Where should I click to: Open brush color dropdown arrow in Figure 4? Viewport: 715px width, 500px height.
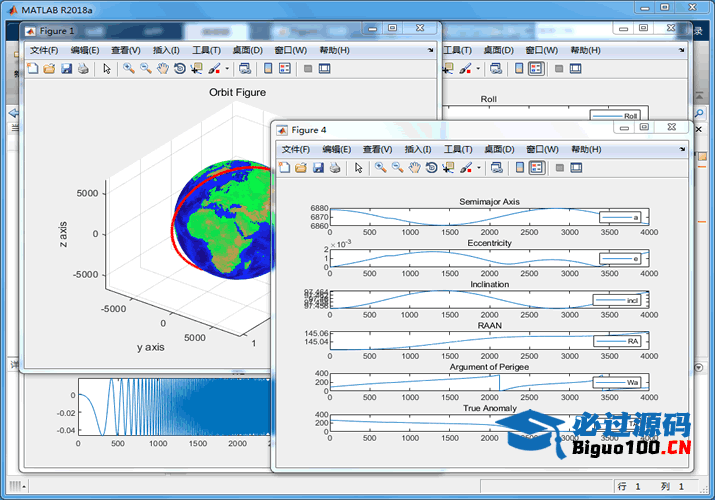[x=478, y=168]
